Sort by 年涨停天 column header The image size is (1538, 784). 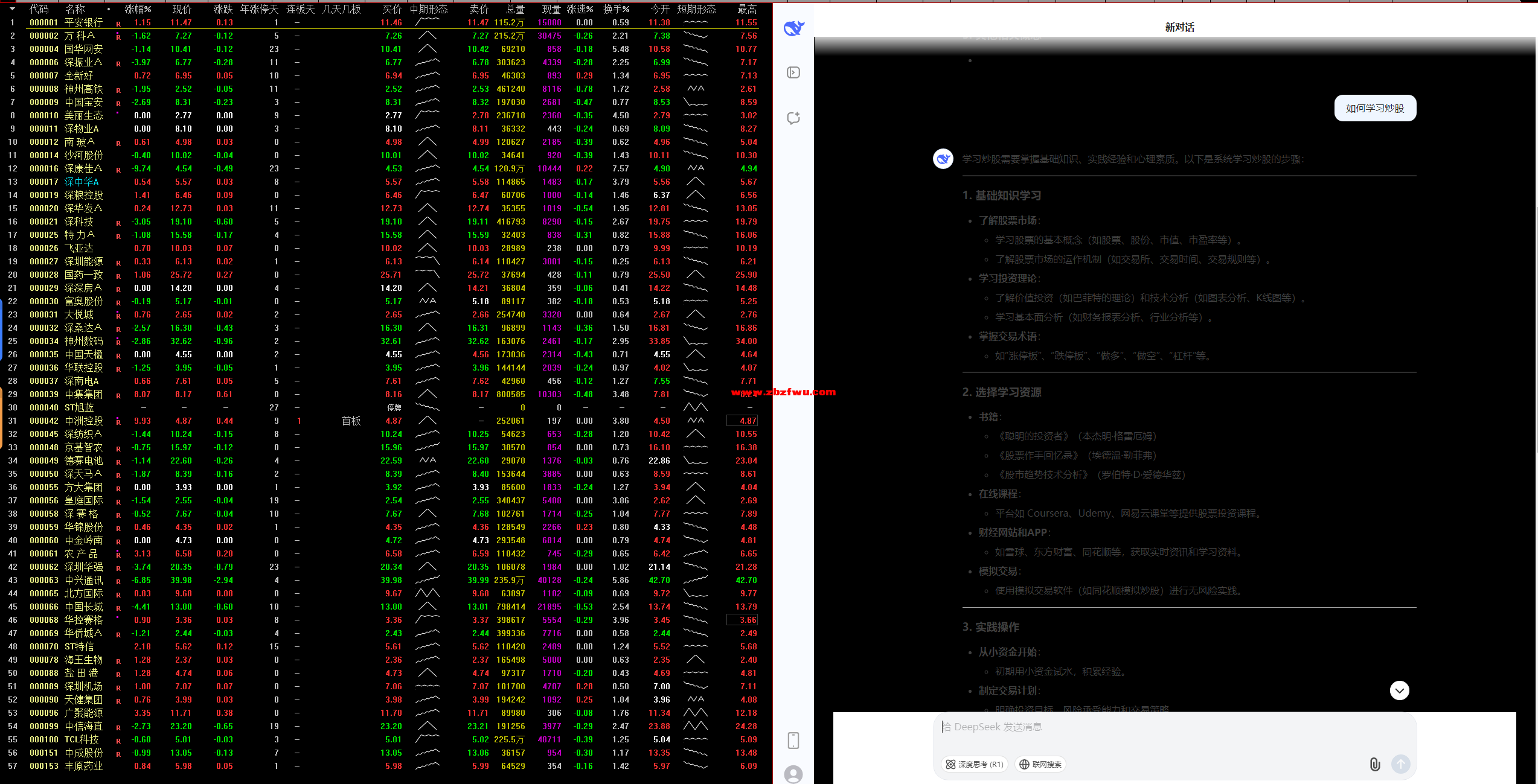pos(259,9)
